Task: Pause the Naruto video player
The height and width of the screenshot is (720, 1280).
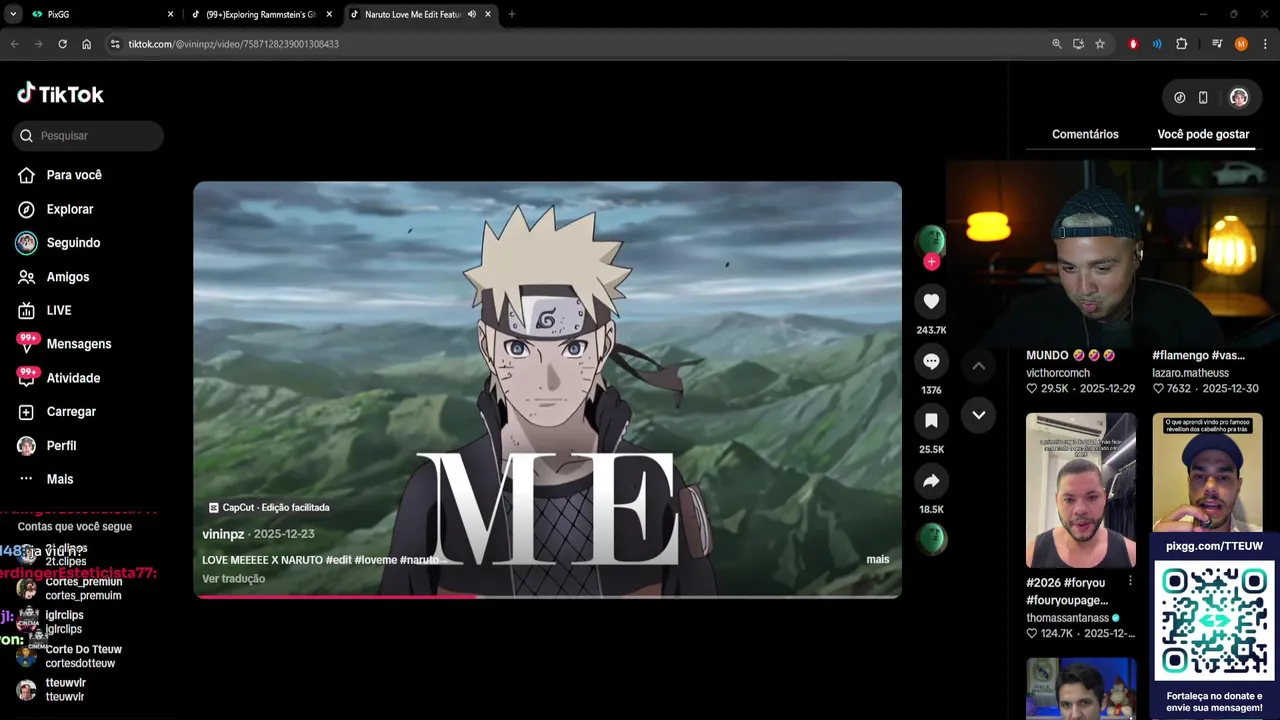Action: tap(548, 390)
